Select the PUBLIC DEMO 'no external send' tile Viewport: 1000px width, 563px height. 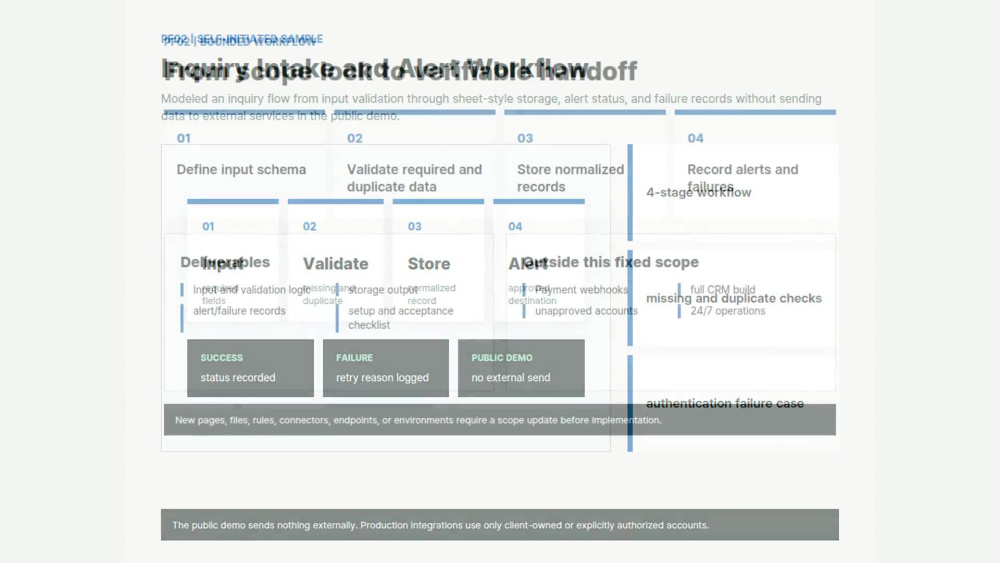[521, 368]
